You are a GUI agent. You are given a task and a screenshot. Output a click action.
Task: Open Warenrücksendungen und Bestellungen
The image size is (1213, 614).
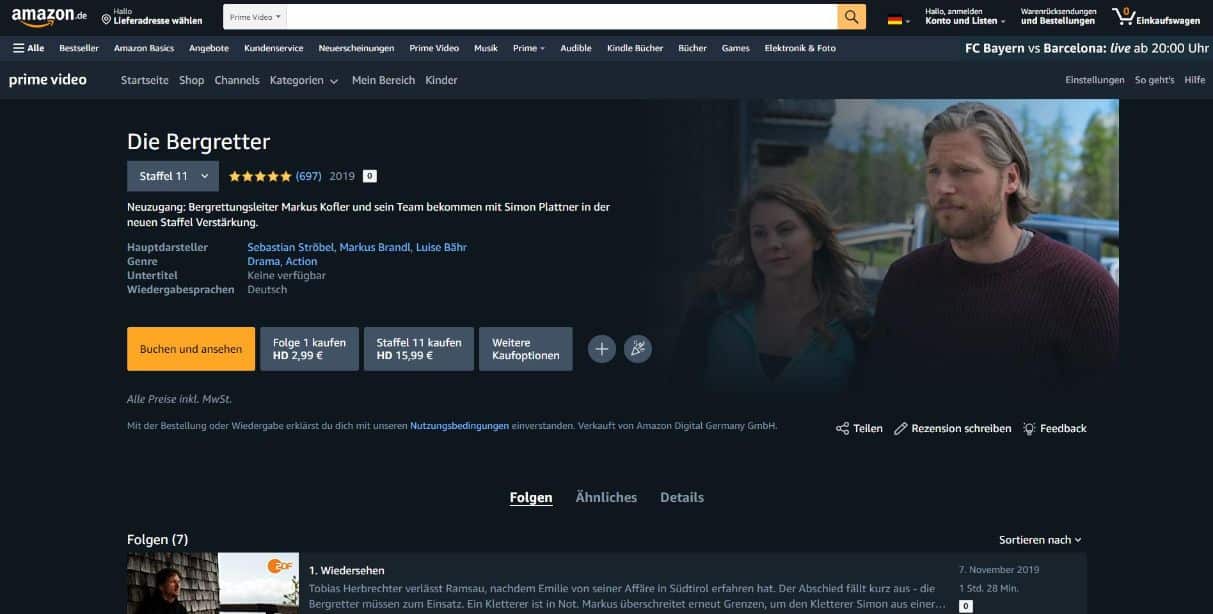pos(1058,17)
